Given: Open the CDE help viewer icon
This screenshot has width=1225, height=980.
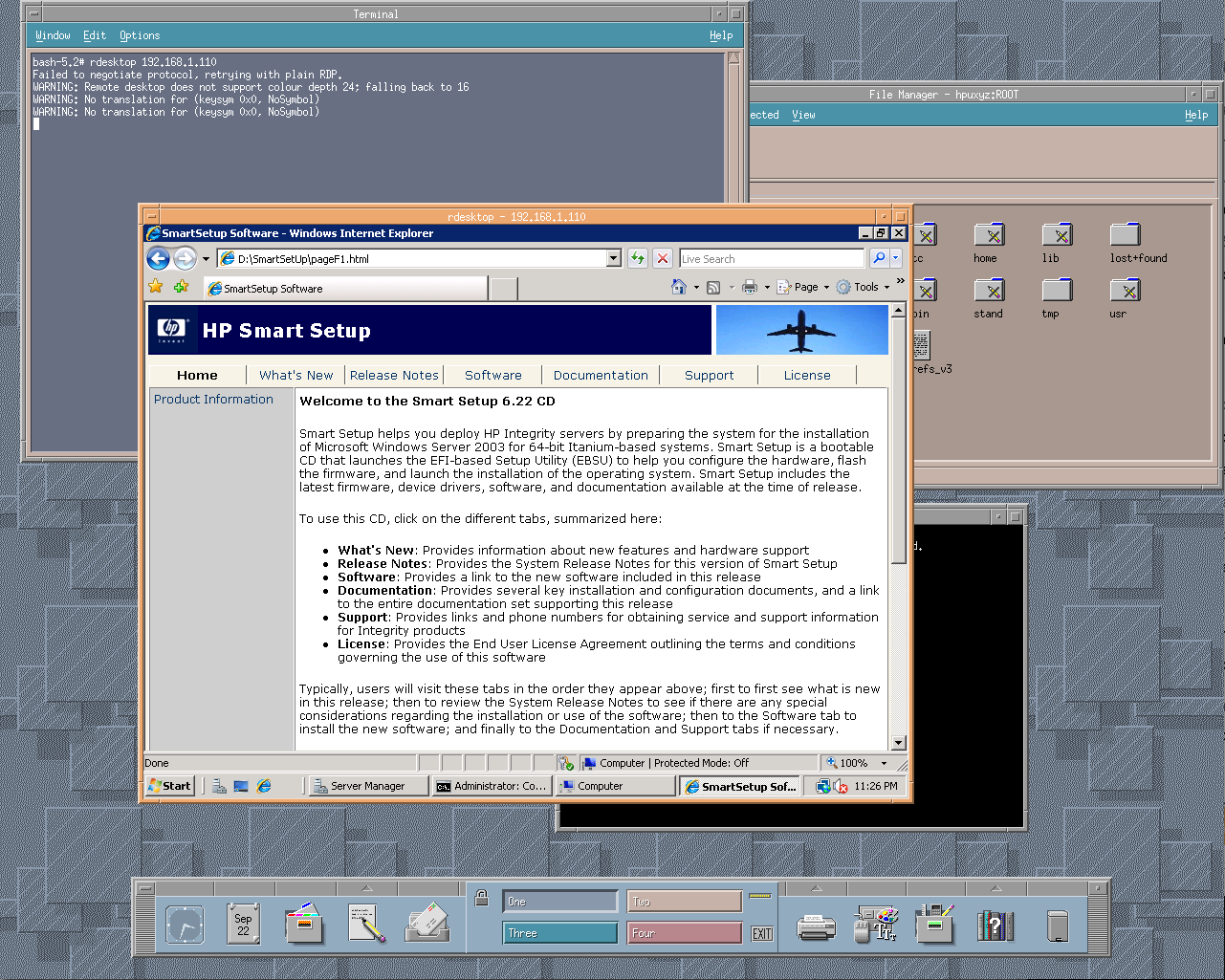Looking at the screenshot, I should (x=995, y=925).
